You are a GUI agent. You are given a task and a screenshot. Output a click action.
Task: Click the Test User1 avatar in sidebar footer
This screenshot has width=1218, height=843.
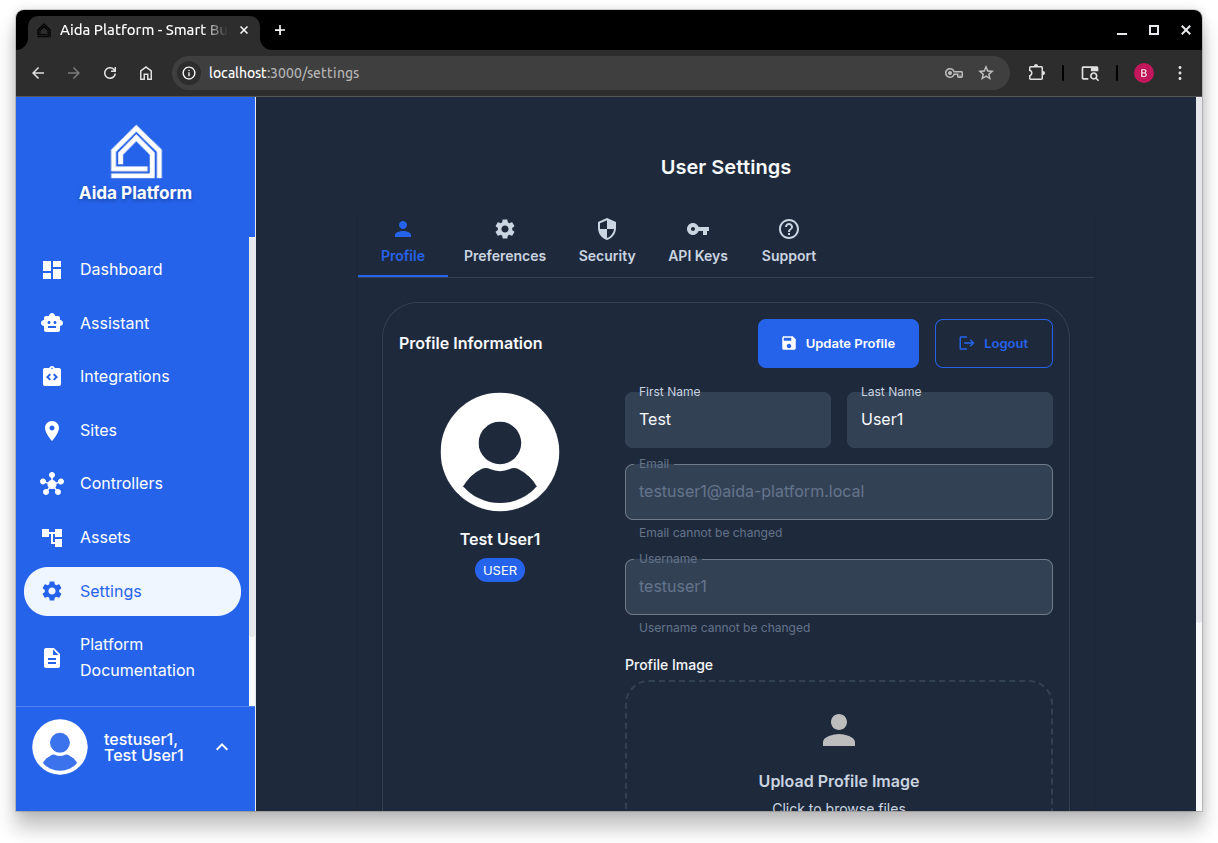59,746
